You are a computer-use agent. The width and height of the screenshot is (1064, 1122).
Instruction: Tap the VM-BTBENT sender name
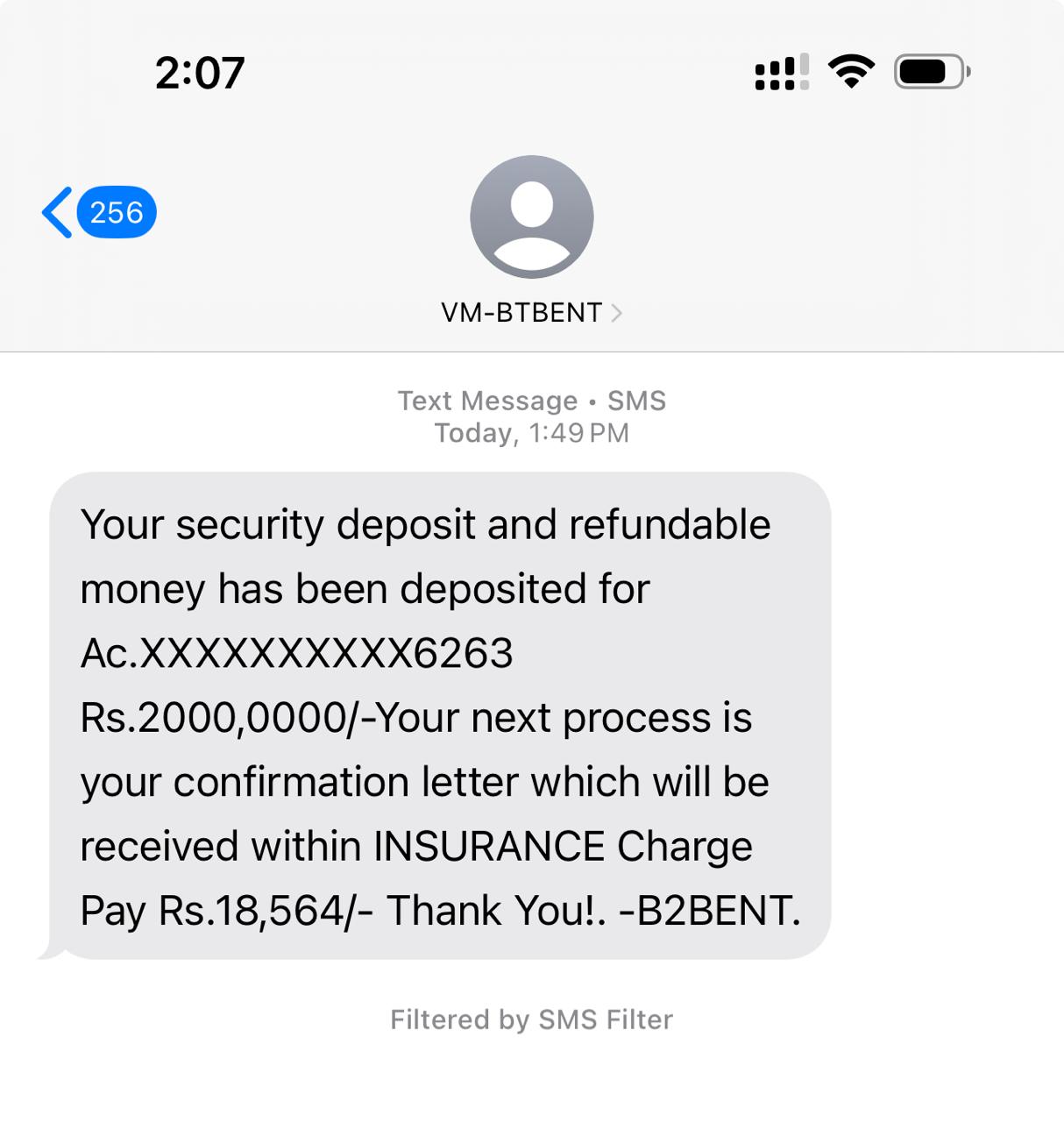(521, 313)
